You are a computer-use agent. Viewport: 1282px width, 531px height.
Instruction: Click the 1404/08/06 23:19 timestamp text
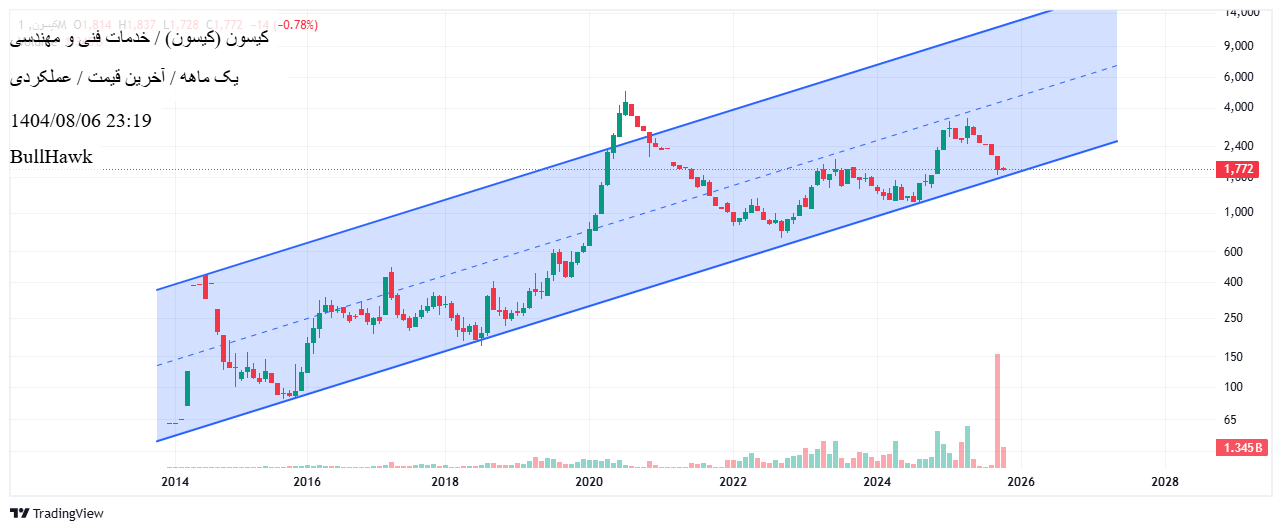81,121
